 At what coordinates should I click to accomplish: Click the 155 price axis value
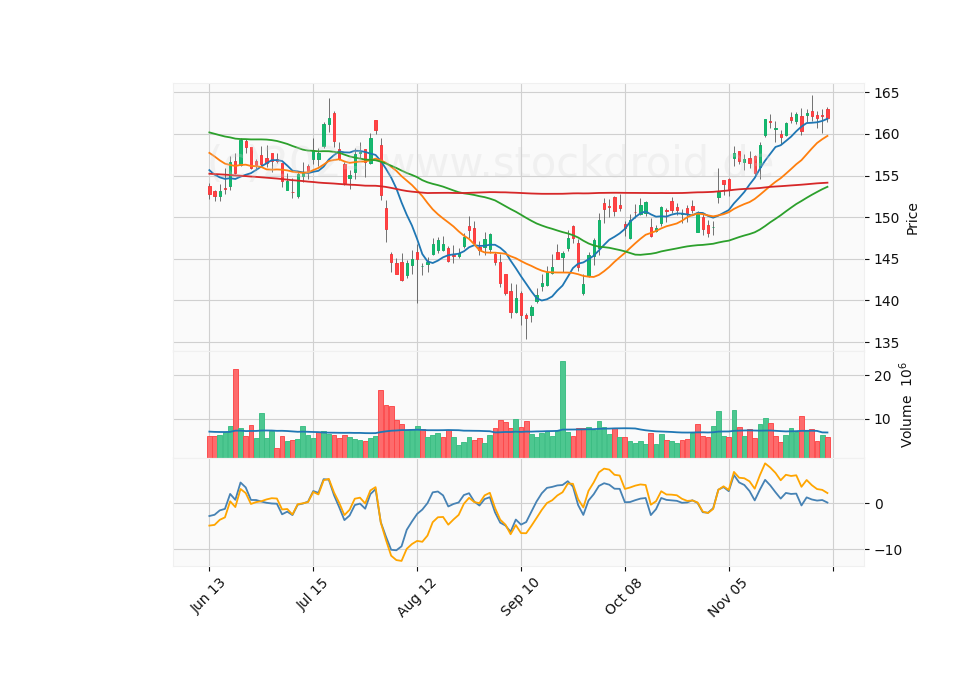(x=887, y=176)
